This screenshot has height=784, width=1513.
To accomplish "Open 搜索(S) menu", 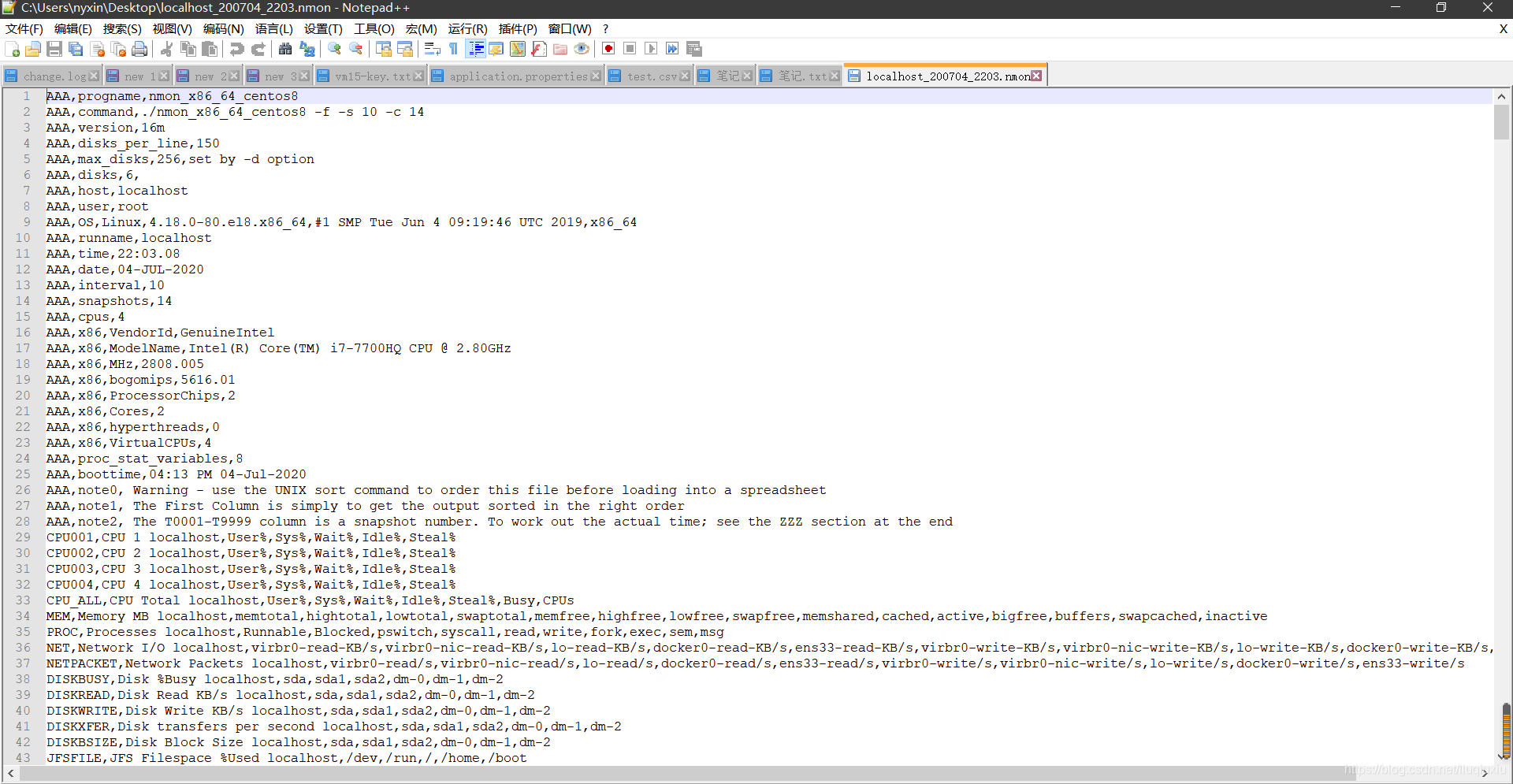I will (122, 29).
